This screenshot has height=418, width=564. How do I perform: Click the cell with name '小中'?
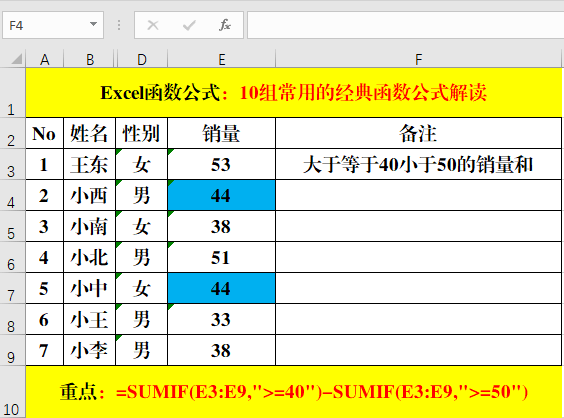pyautogui.click(x=90, y=288)
